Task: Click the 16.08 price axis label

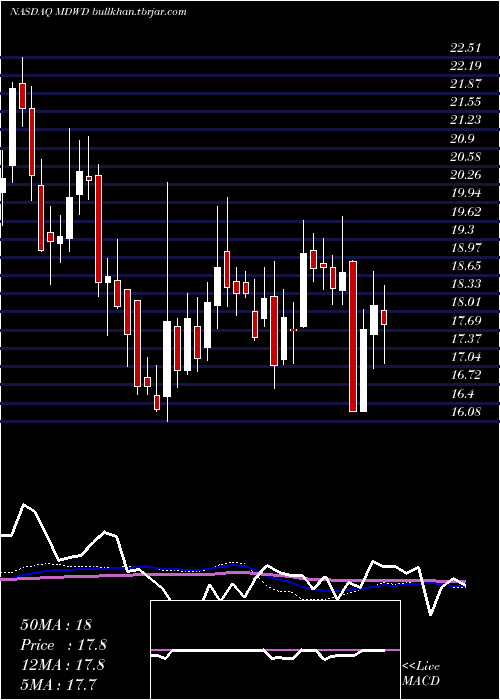Action: pos(466,411)
